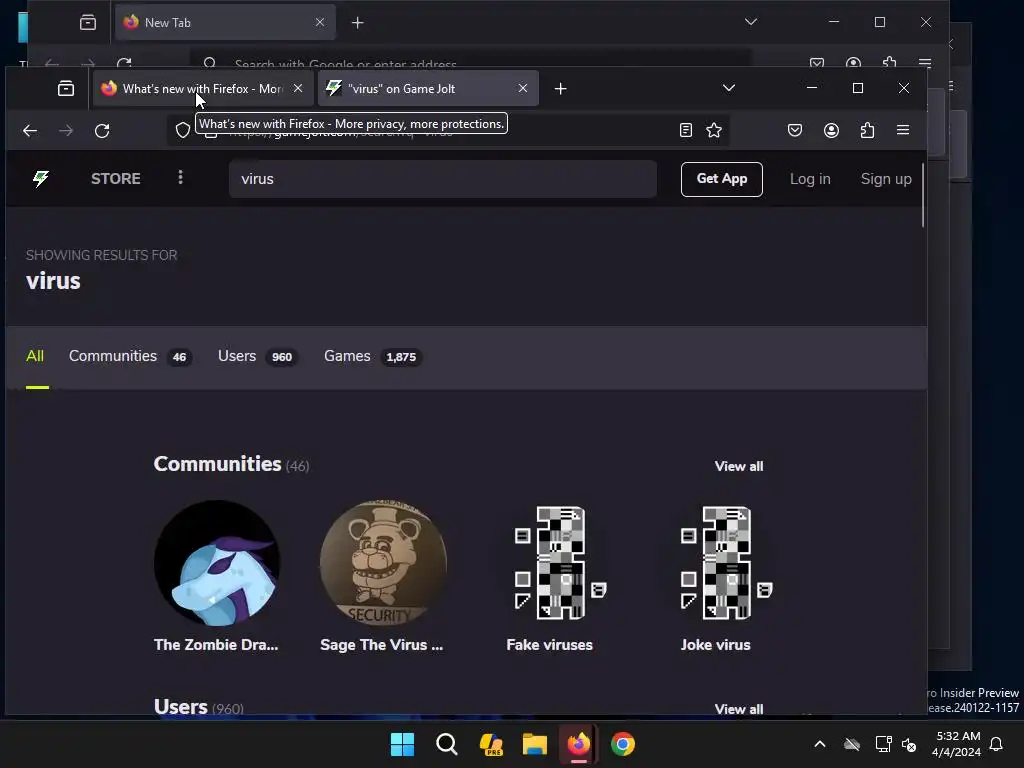Click Sign up
The width and height of the screenshot is (1024, 768).
[x=886, y=179]
